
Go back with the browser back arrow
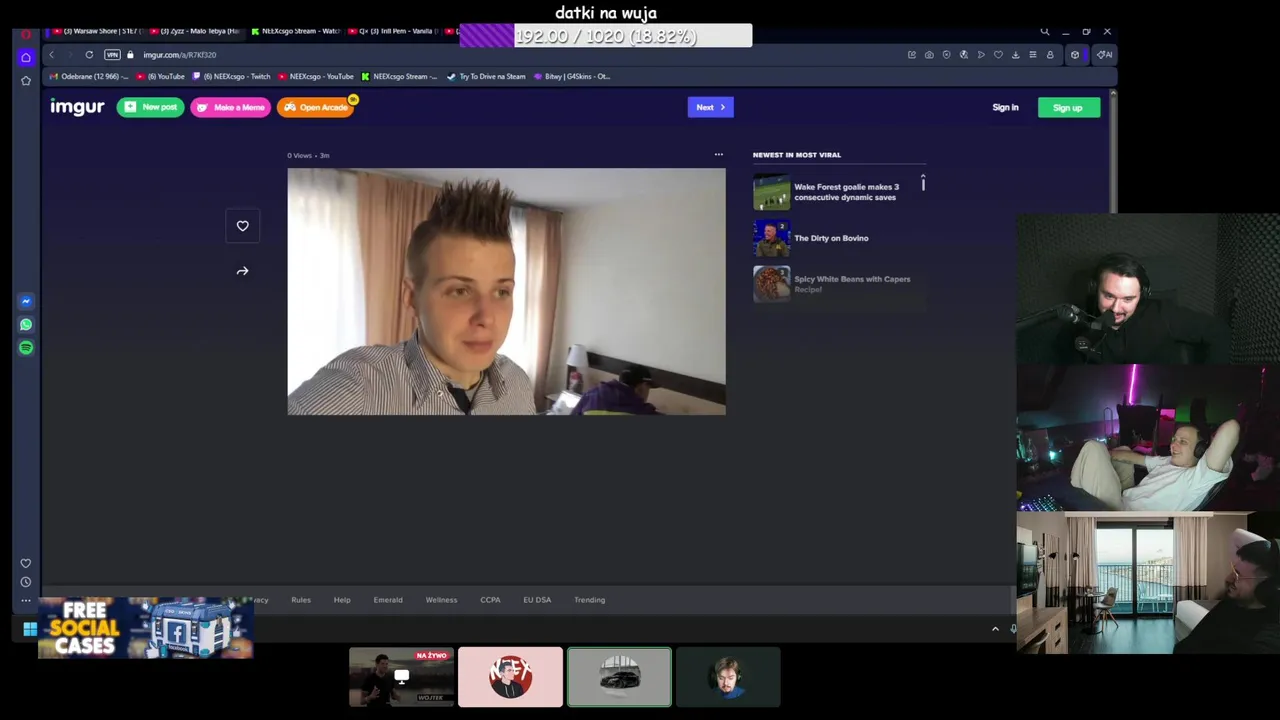[x=52, y=55]
